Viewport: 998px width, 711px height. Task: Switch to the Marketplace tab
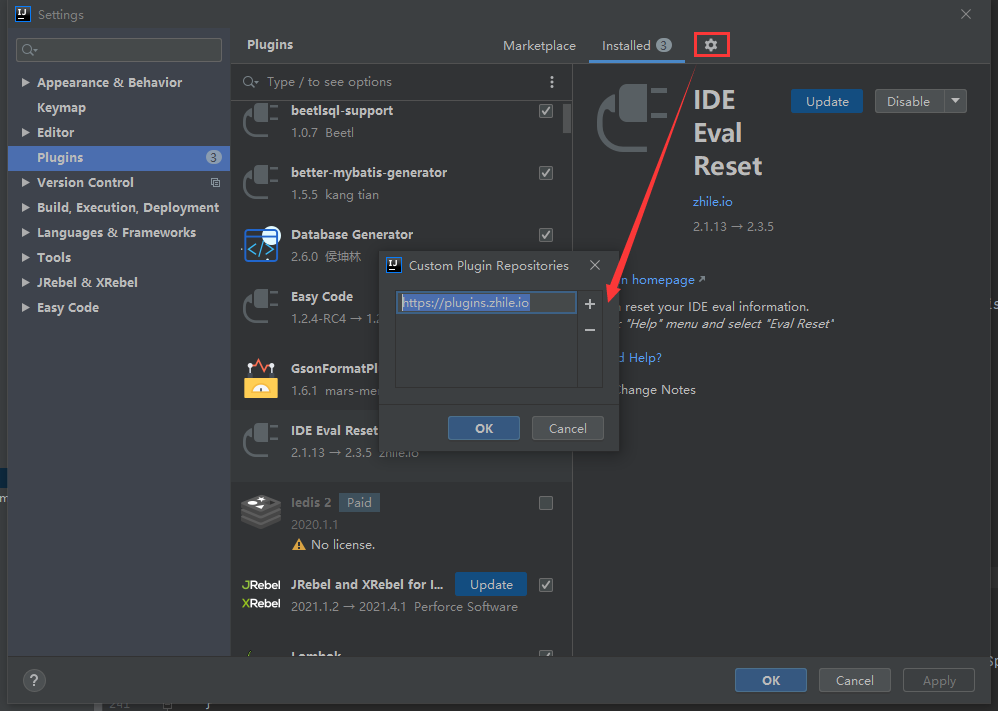click(539, 45)
